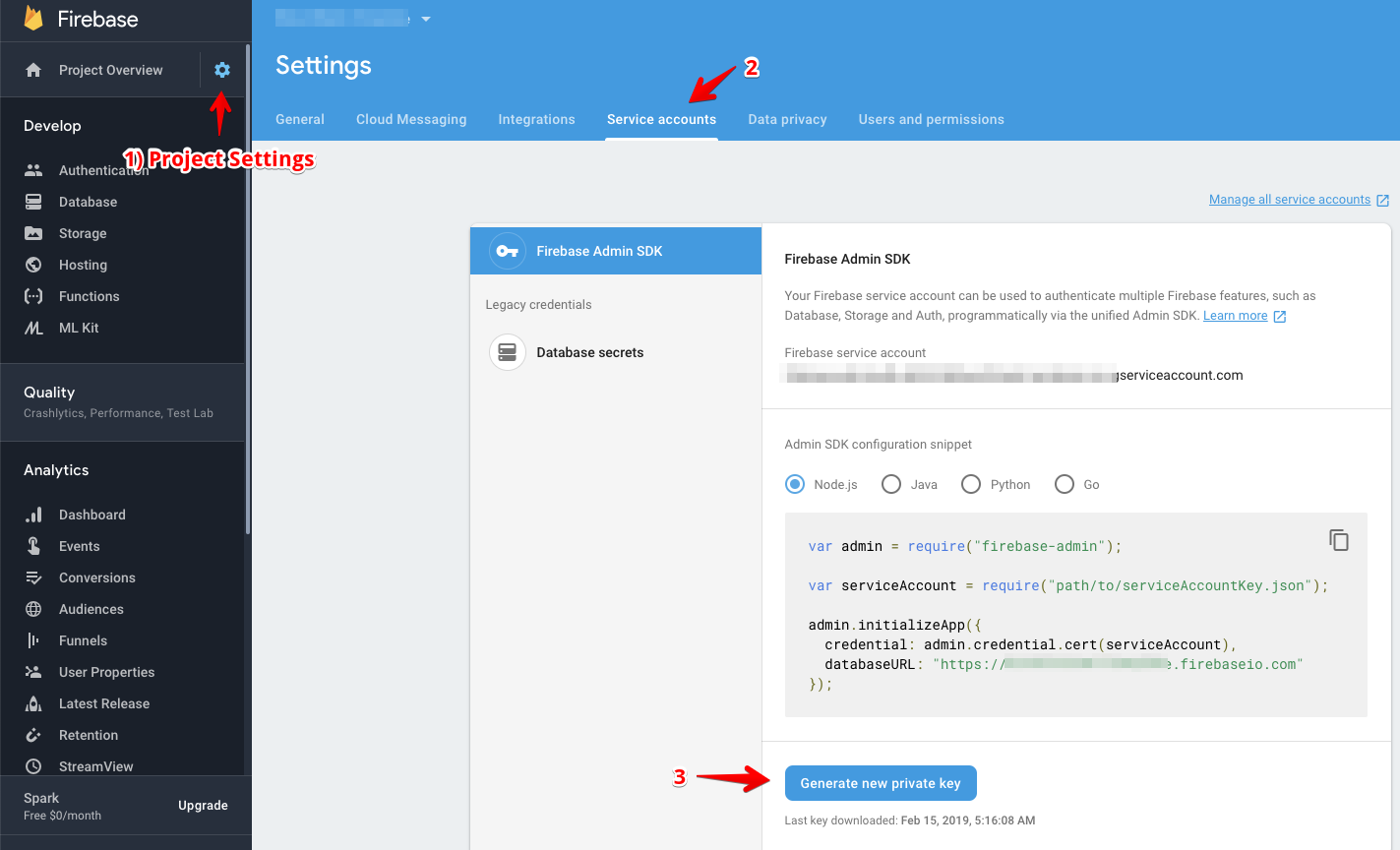Click the Storage folder icon
The width and height of the screenshot is (1400, 850).
pos(33,233)
